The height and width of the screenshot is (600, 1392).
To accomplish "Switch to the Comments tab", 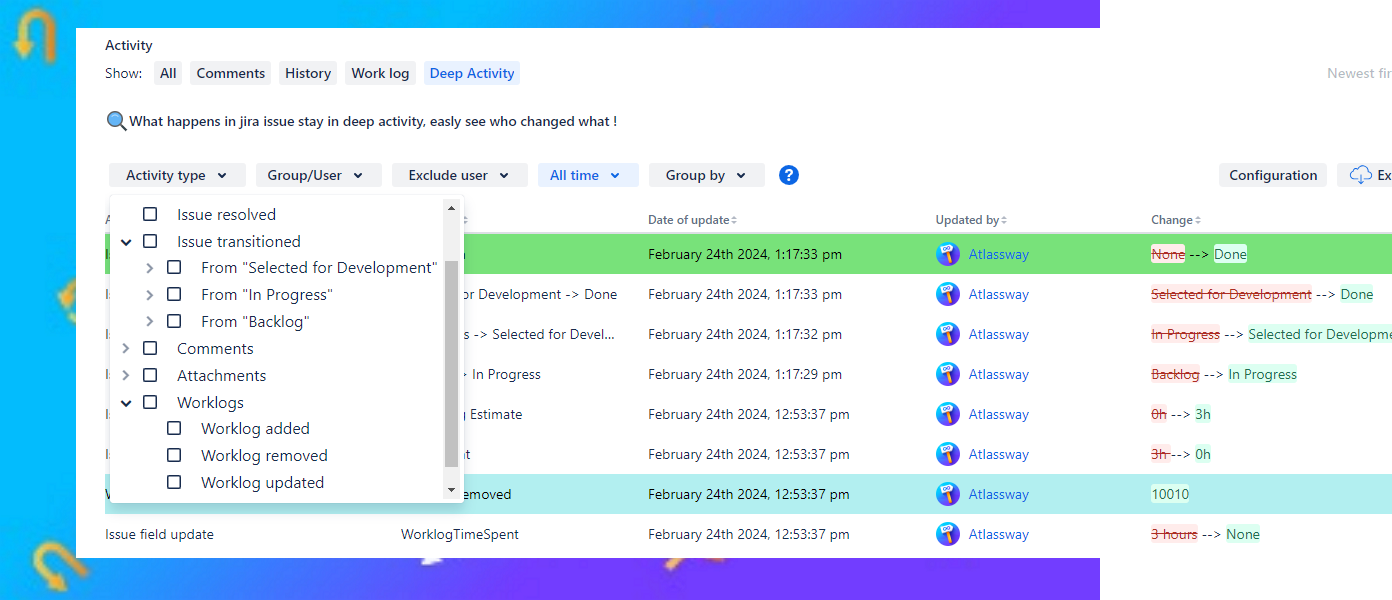I will click(231, 73).
